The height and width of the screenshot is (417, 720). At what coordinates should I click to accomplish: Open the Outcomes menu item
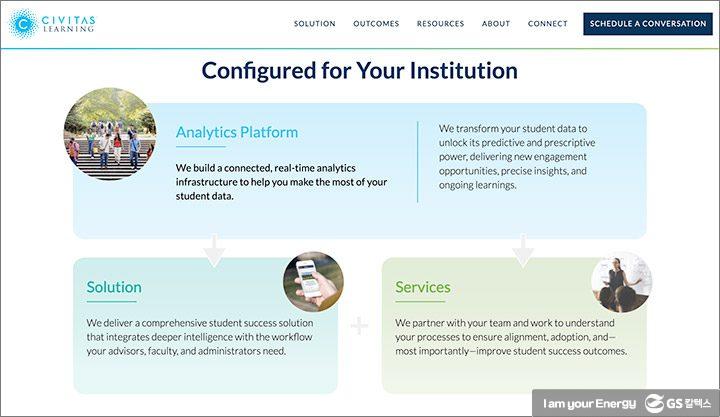click(376, 24)
